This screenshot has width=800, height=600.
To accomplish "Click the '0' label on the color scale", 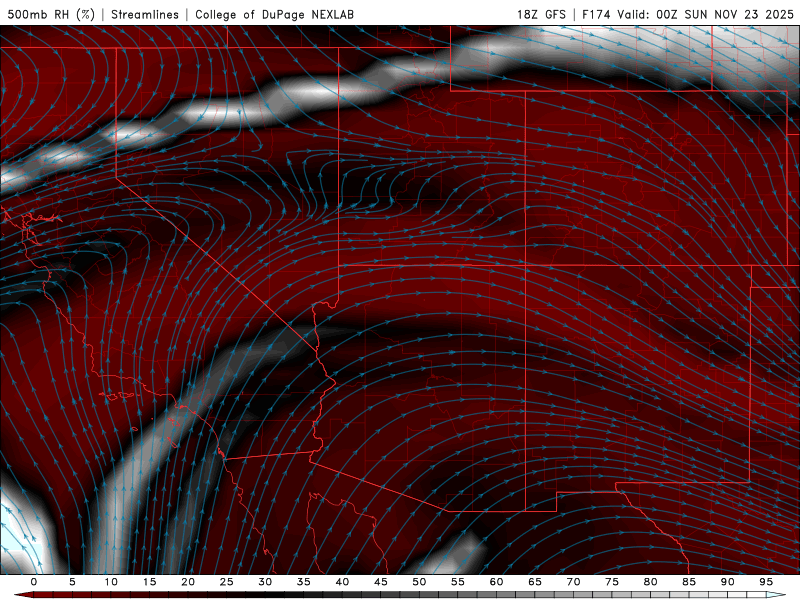I will (x=34, y=582).
